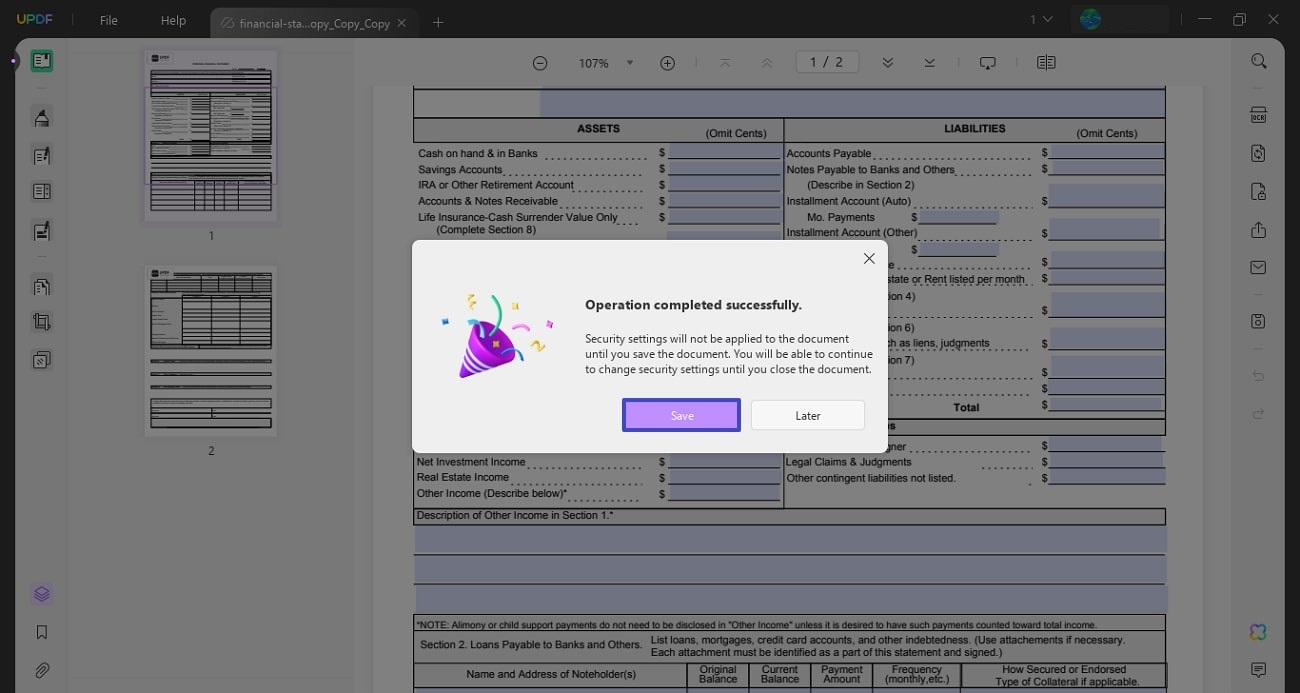Go to the next page arrow

point(887,63)
